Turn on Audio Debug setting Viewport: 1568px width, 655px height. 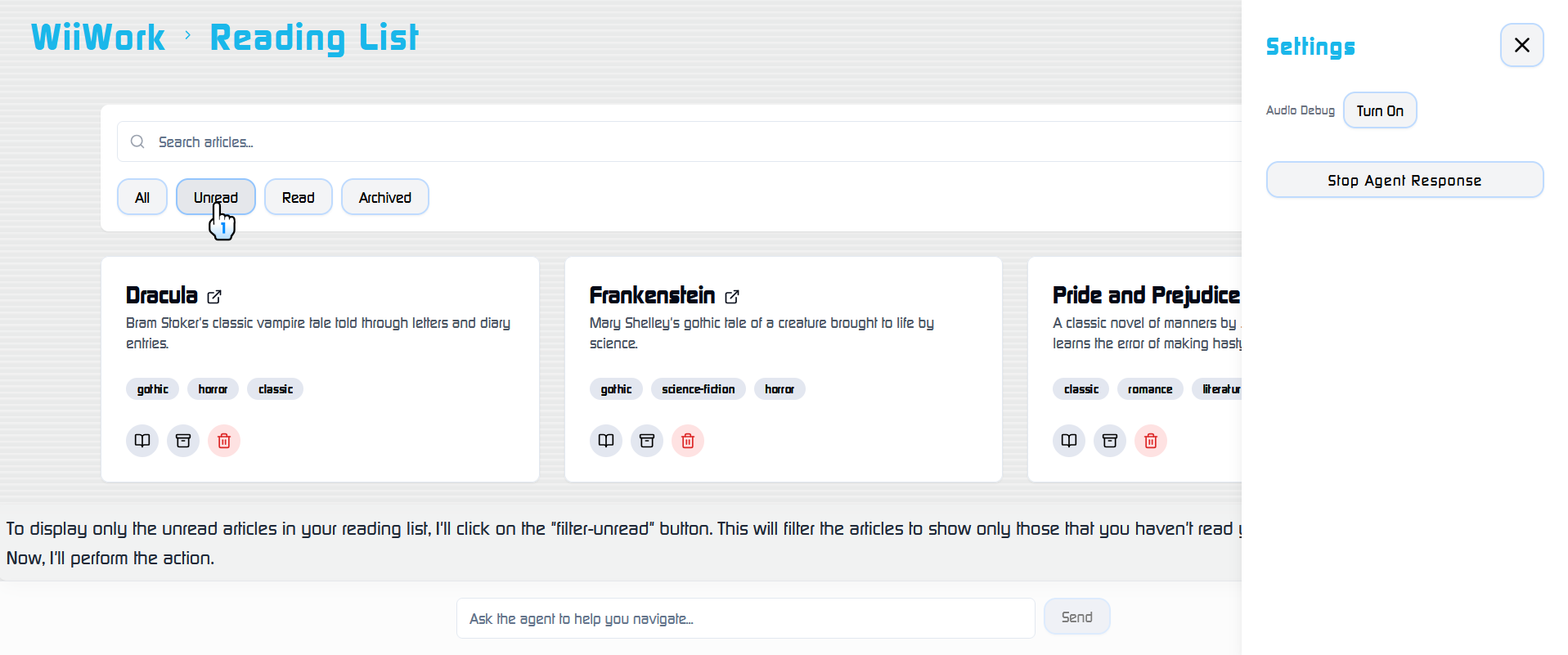pyautogui.click(x=1380, y=110)
